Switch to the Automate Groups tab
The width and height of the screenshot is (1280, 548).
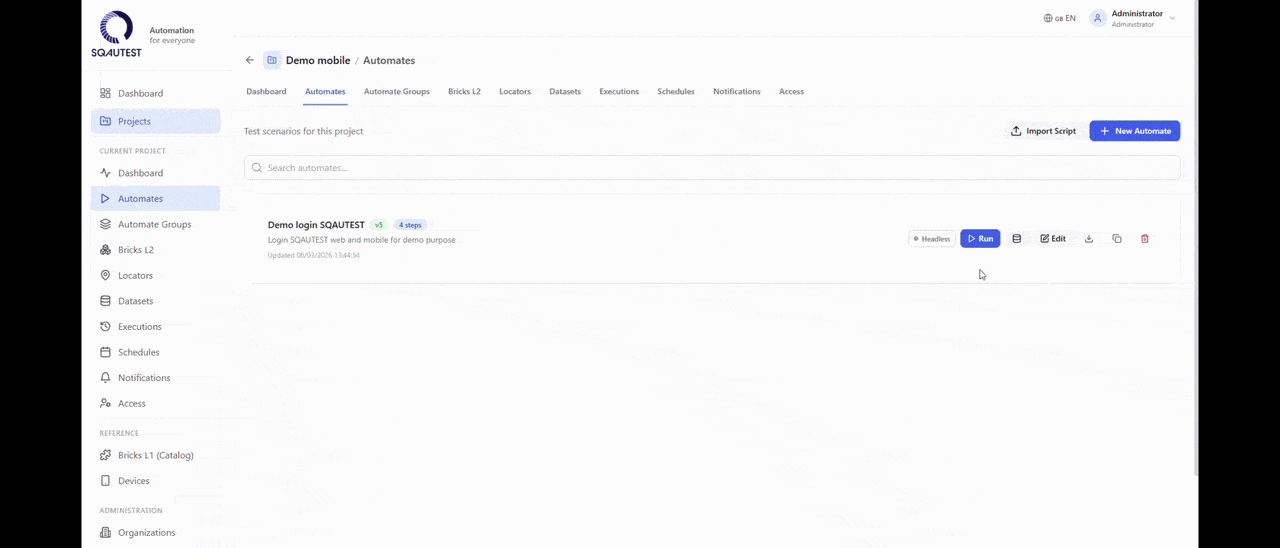tap(396, 91)
